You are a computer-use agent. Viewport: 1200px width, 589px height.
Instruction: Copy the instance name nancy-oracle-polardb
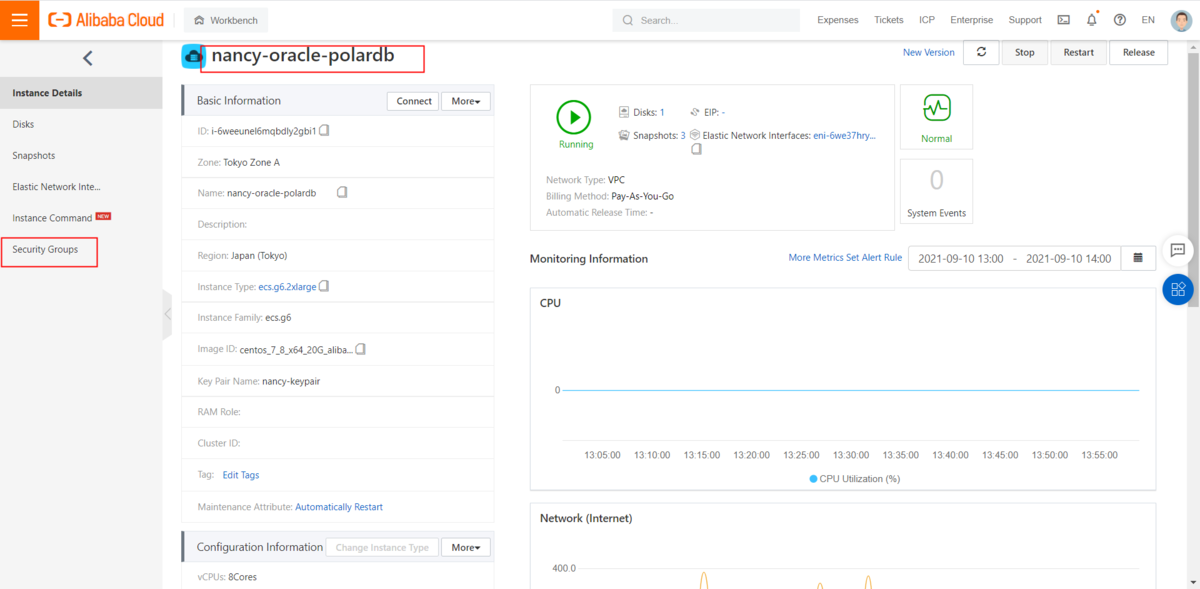(342, 192)
